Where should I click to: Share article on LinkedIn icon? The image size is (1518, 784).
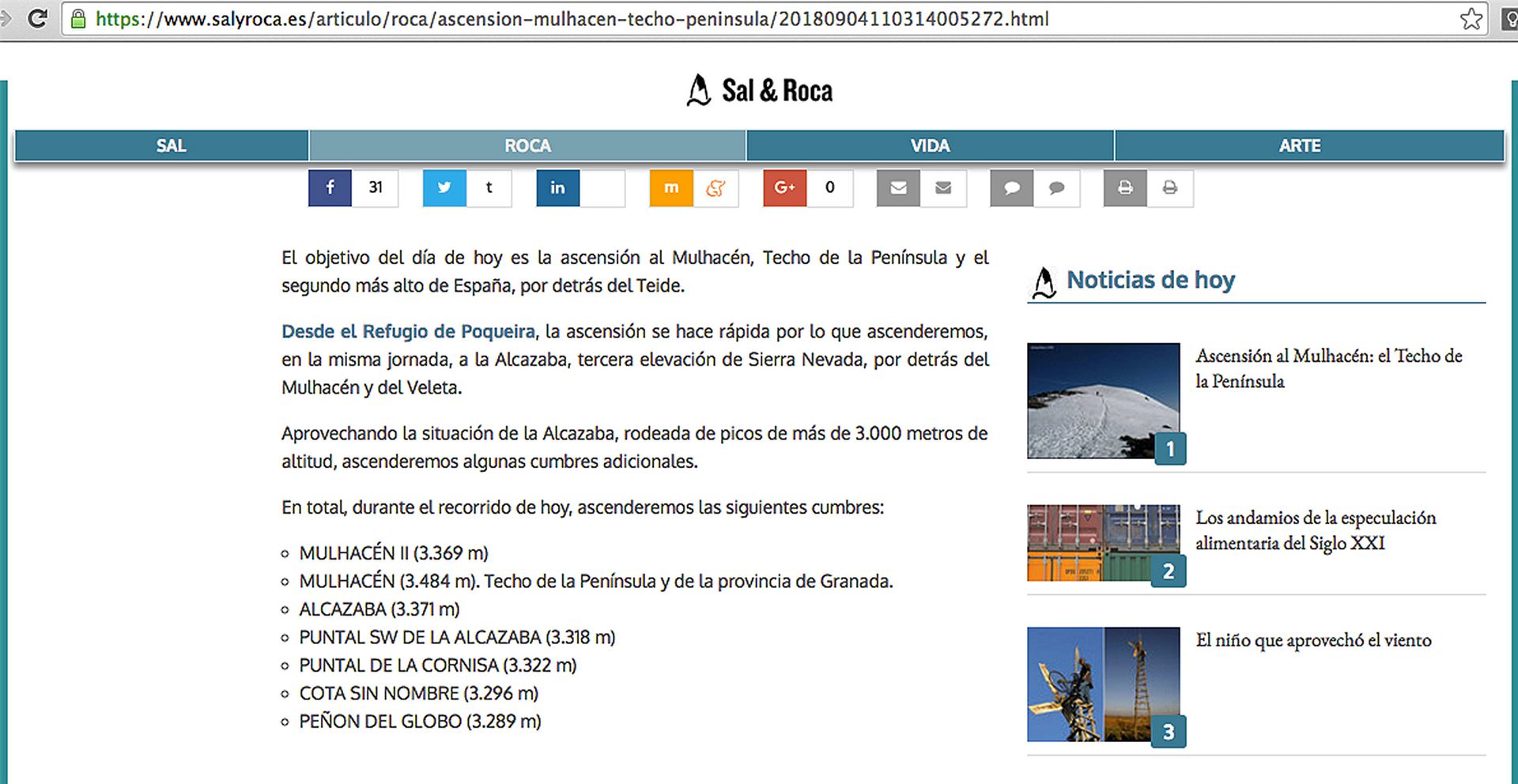tap(557, 188)
